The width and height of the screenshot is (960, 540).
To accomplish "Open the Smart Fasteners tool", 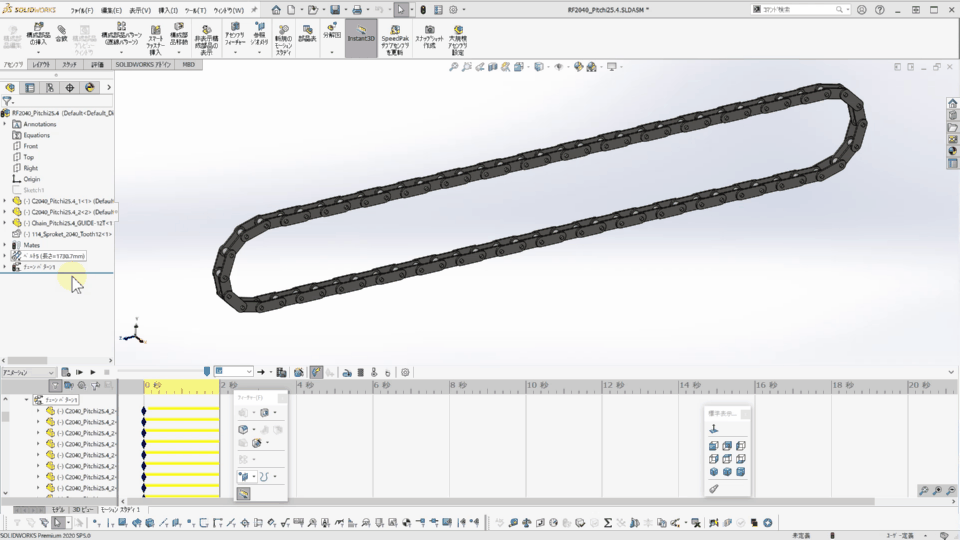I will [x=156, y=40].
